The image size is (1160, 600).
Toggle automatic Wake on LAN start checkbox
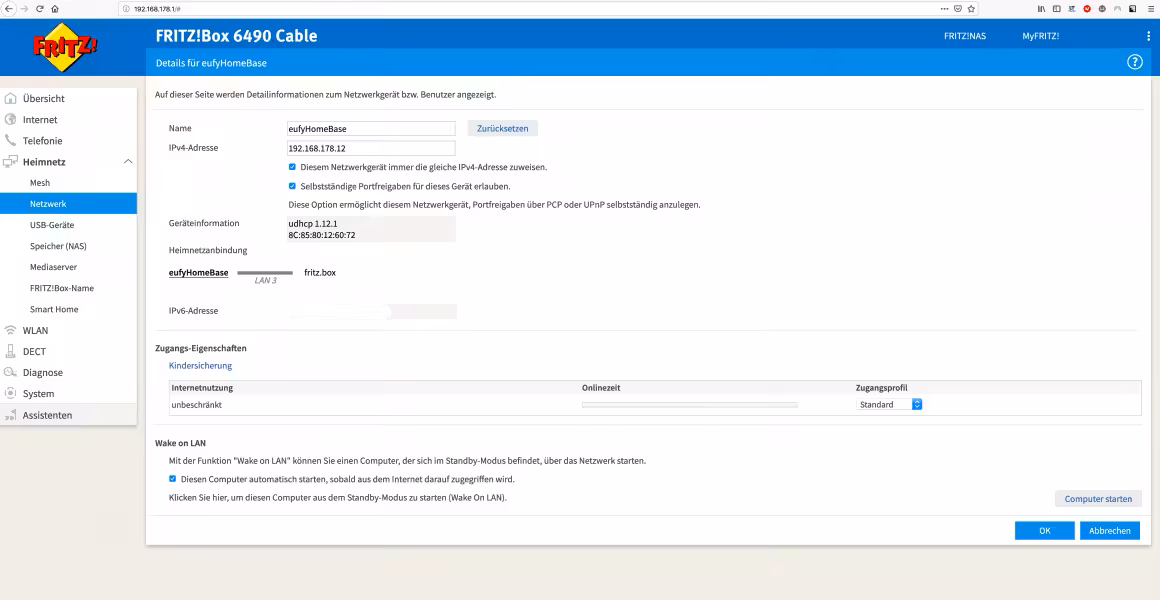click(172, 479)
